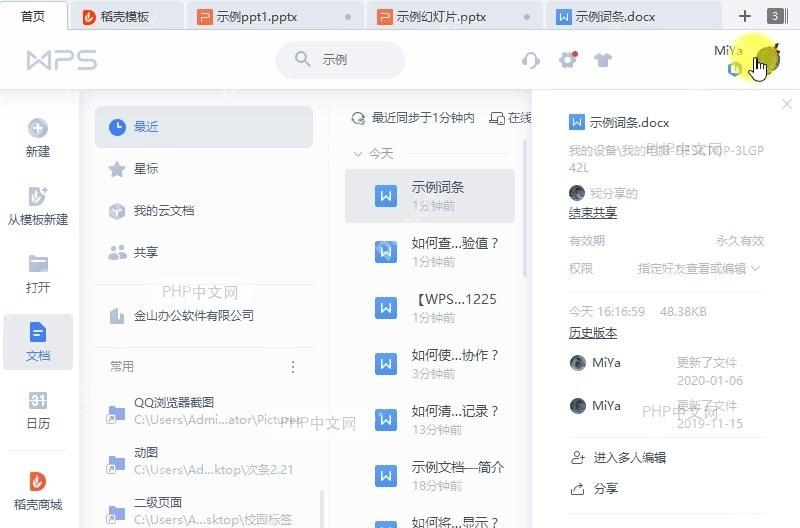Open 二级页面 folder shortcut

[204, 511]
